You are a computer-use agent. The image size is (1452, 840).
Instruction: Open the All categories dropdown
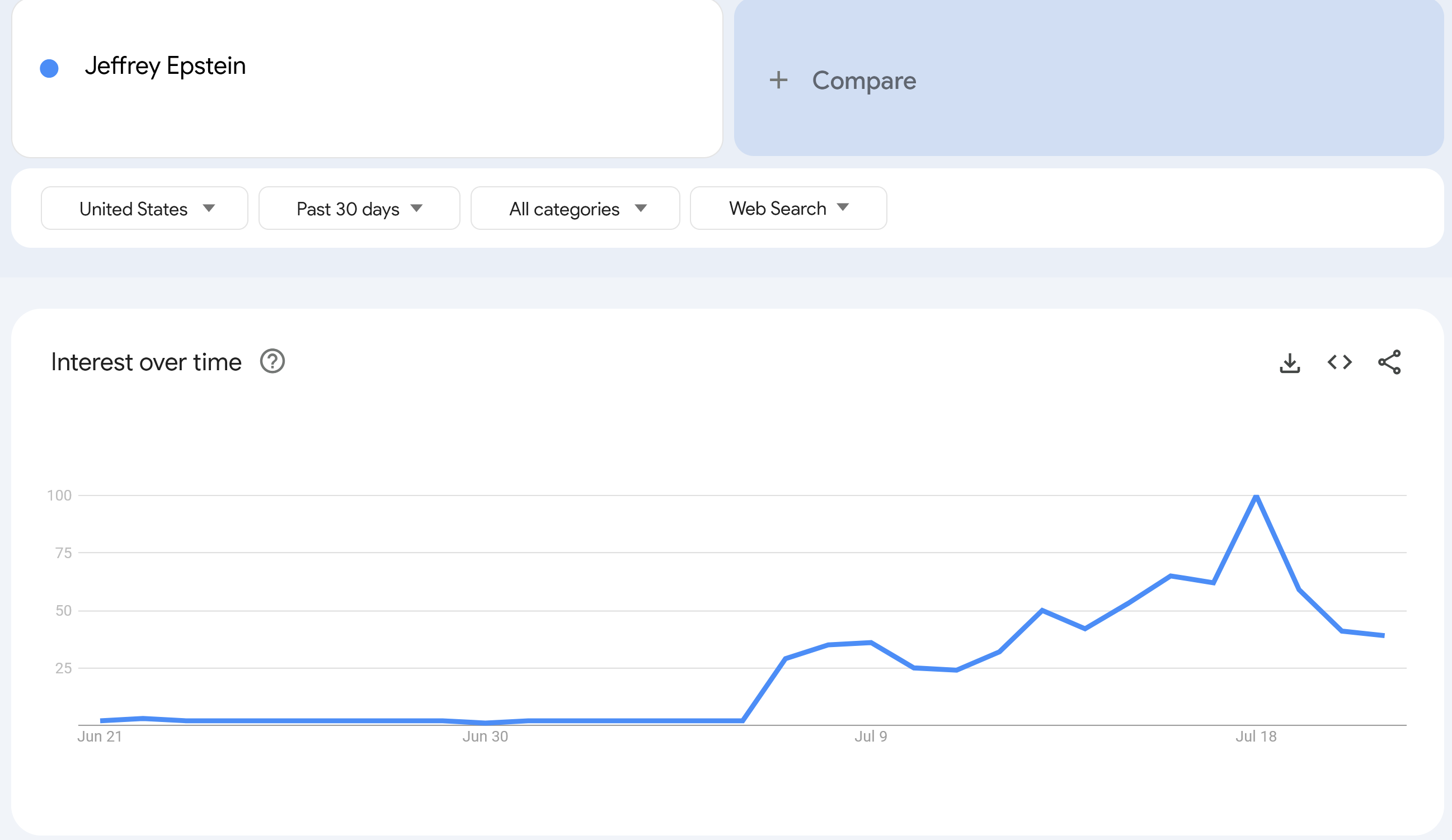[576, 209]
